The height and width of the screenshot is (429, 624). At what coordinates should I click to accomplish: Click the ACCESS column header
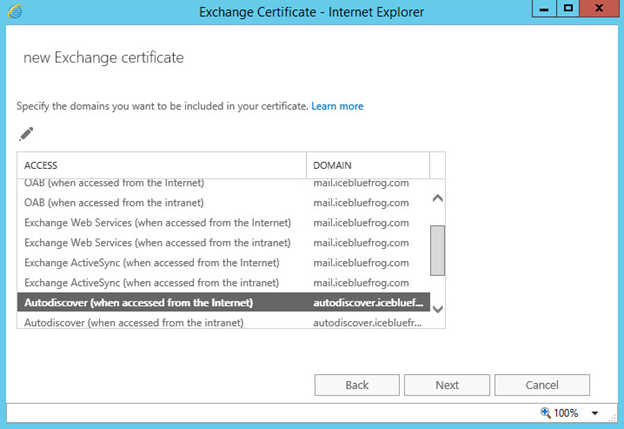point(162,165)
